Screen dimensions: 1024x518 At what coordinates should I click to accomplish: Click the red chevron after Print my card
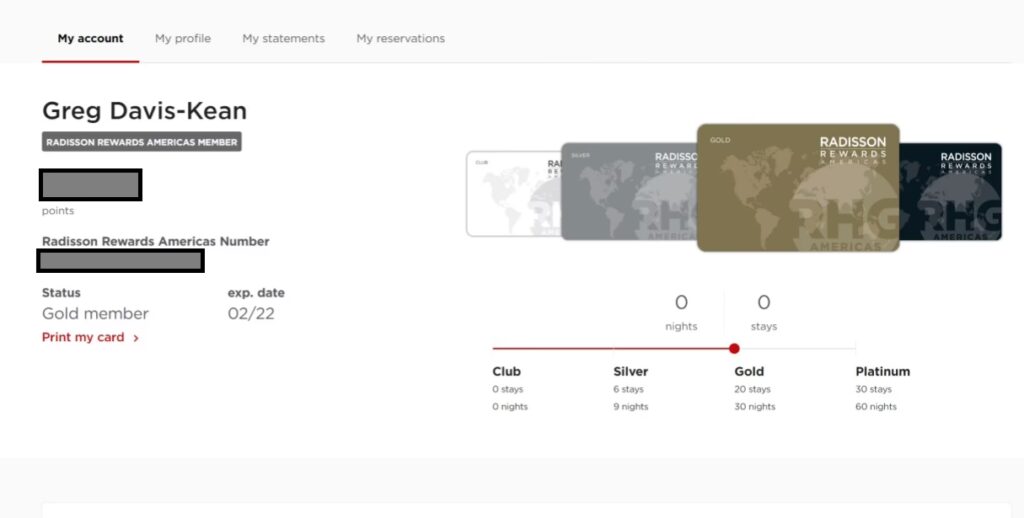click(x=136, y=338)
